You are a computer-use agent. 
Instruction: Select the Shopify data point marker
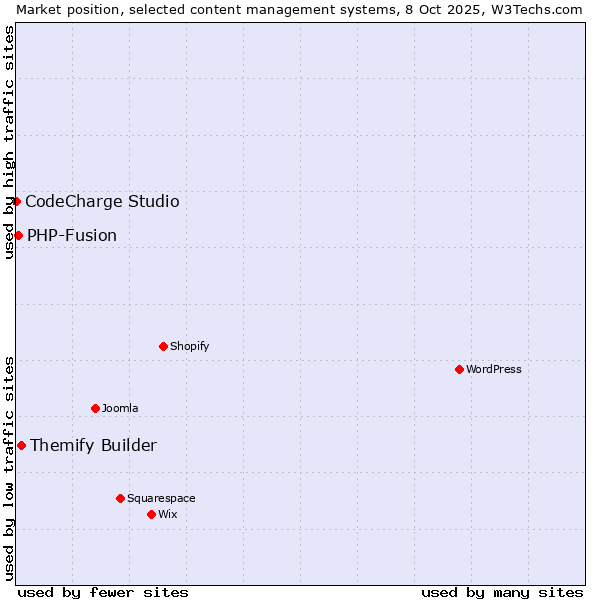(x=163, y=346)
